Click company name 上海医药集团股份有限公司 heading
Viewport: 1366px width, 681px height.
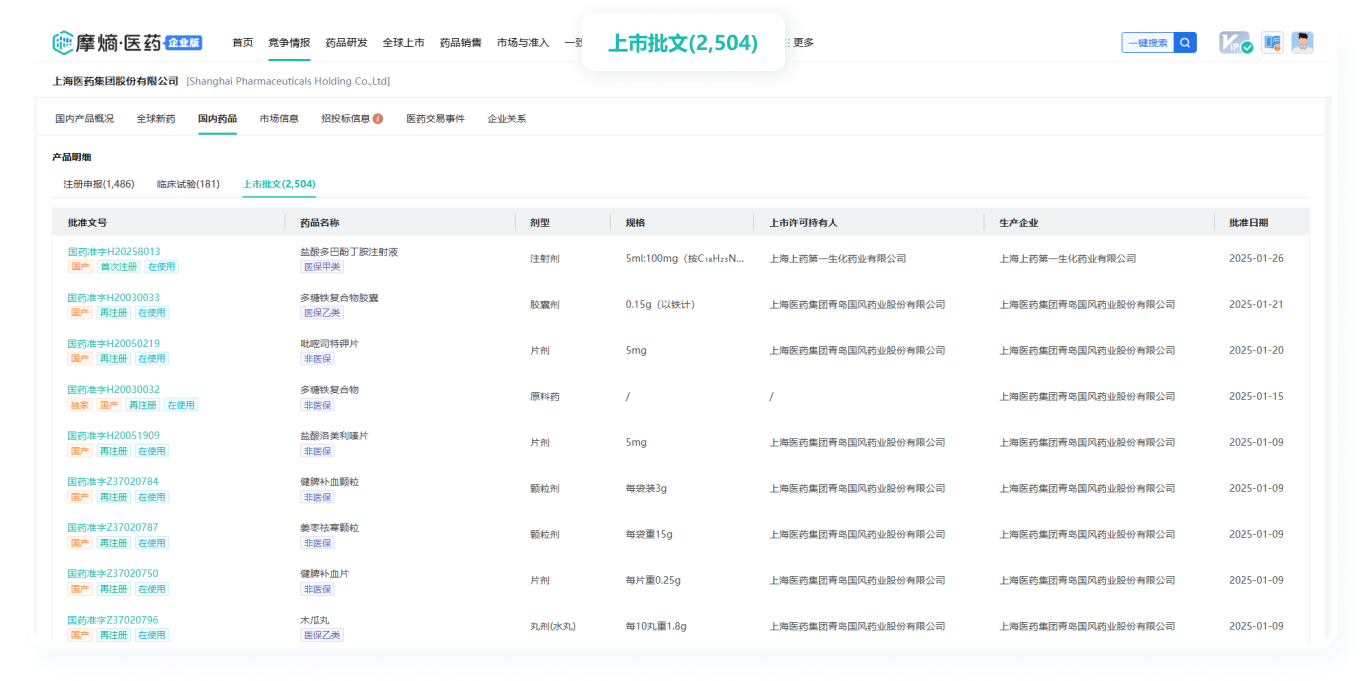[115, 81]
